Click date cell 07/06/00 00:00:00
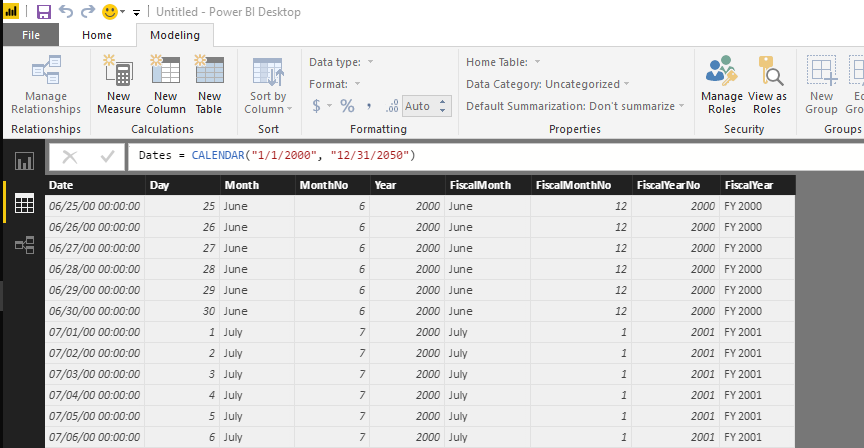This screenshot has width=864, height=448. pos(95,437)
